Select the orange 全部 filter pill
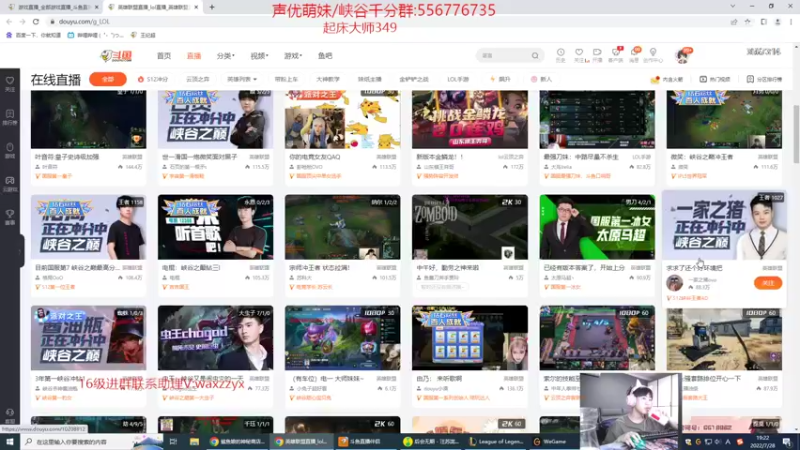Image resolution: width=800 pixels, height=450 pixels. tap(108, 79)
